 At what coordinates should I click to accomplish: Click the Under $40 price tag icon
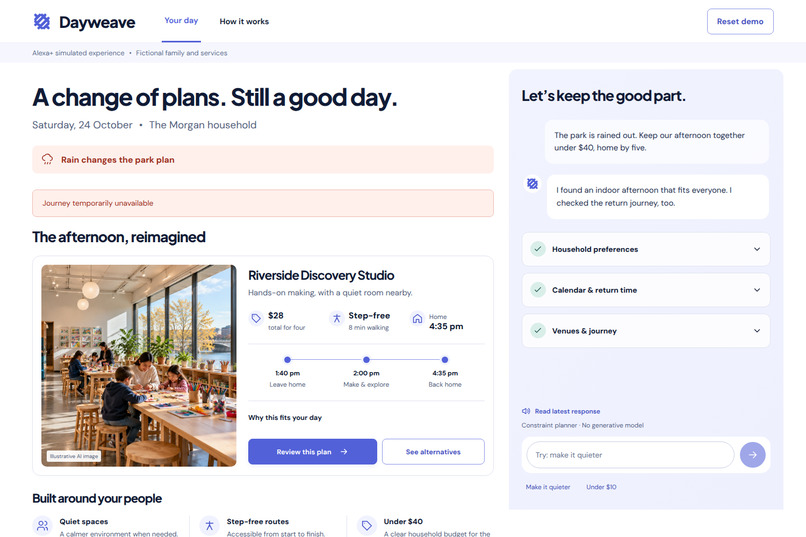click(366, 525)
